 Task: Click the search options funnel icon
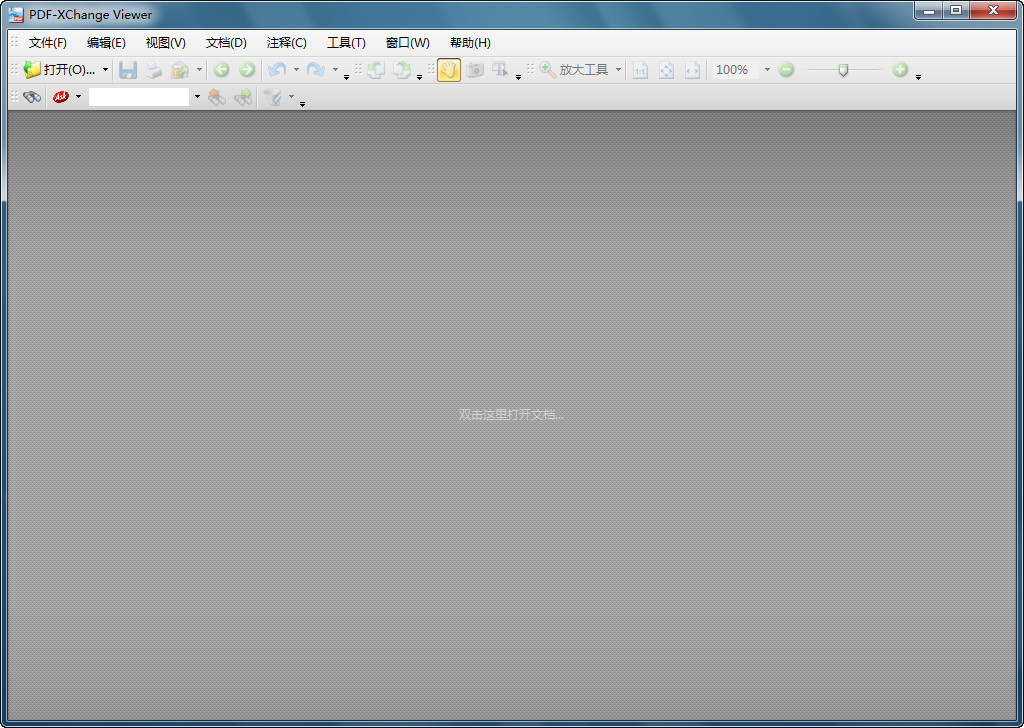point(272,97)
